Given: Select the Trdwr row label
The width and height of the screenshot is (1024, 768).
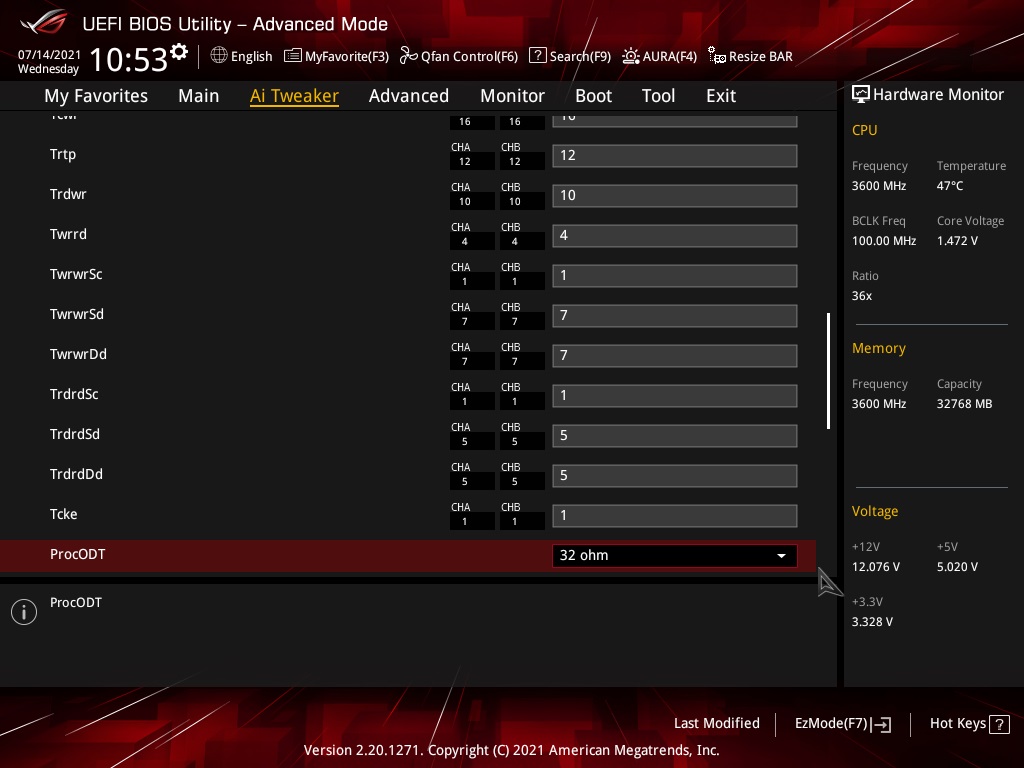Looking at the screenshot, I should [x=68, y=194].
